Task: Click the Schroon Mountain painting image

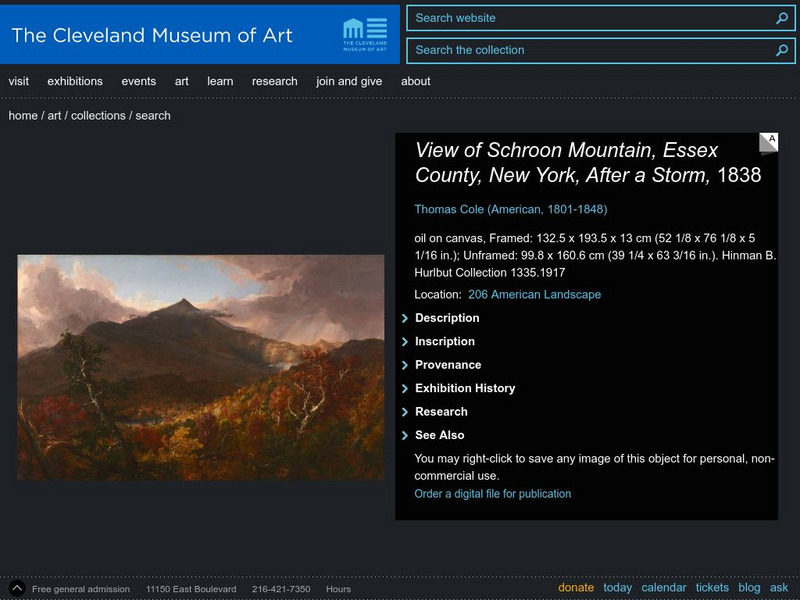Action: click(200, 367)
